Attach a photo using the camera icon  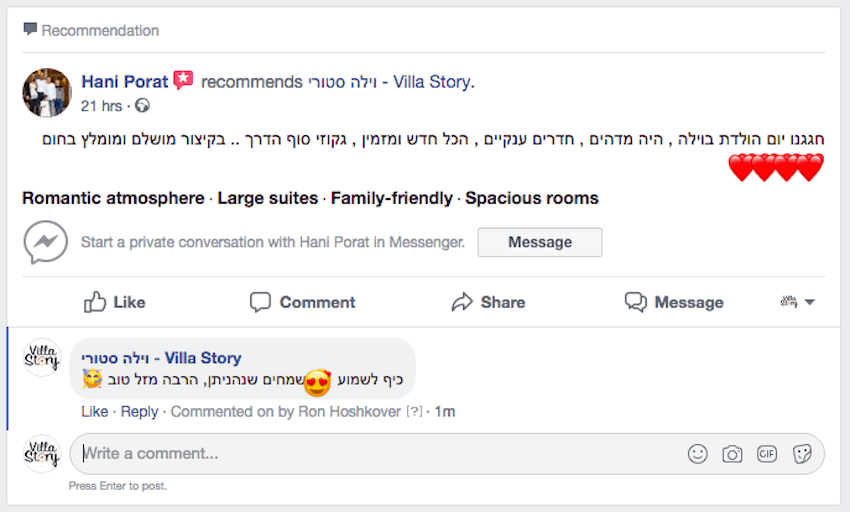[732, 454]
